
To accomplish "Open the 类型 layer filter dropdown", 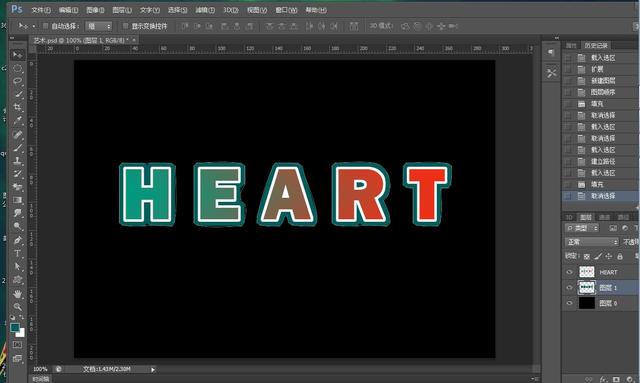I will [x=582, y=228].
